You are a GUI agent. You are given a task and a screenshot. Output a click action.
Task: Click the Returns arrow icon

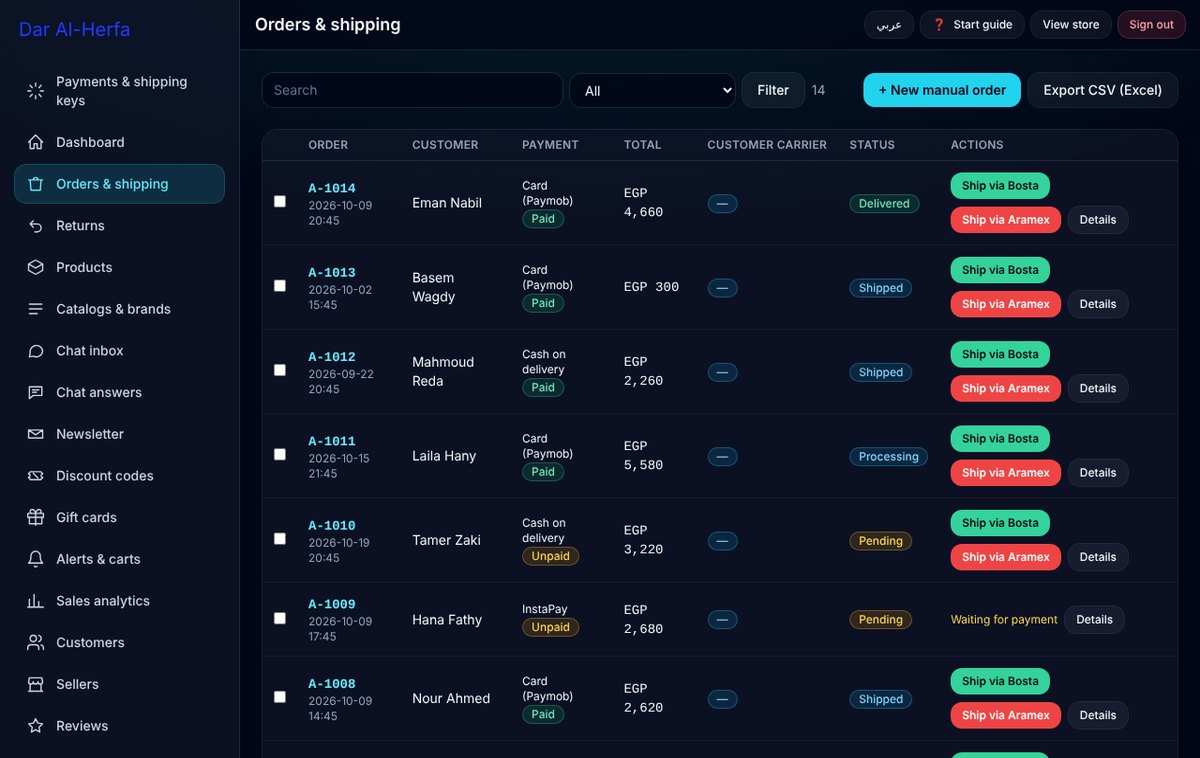click(36, 226)
